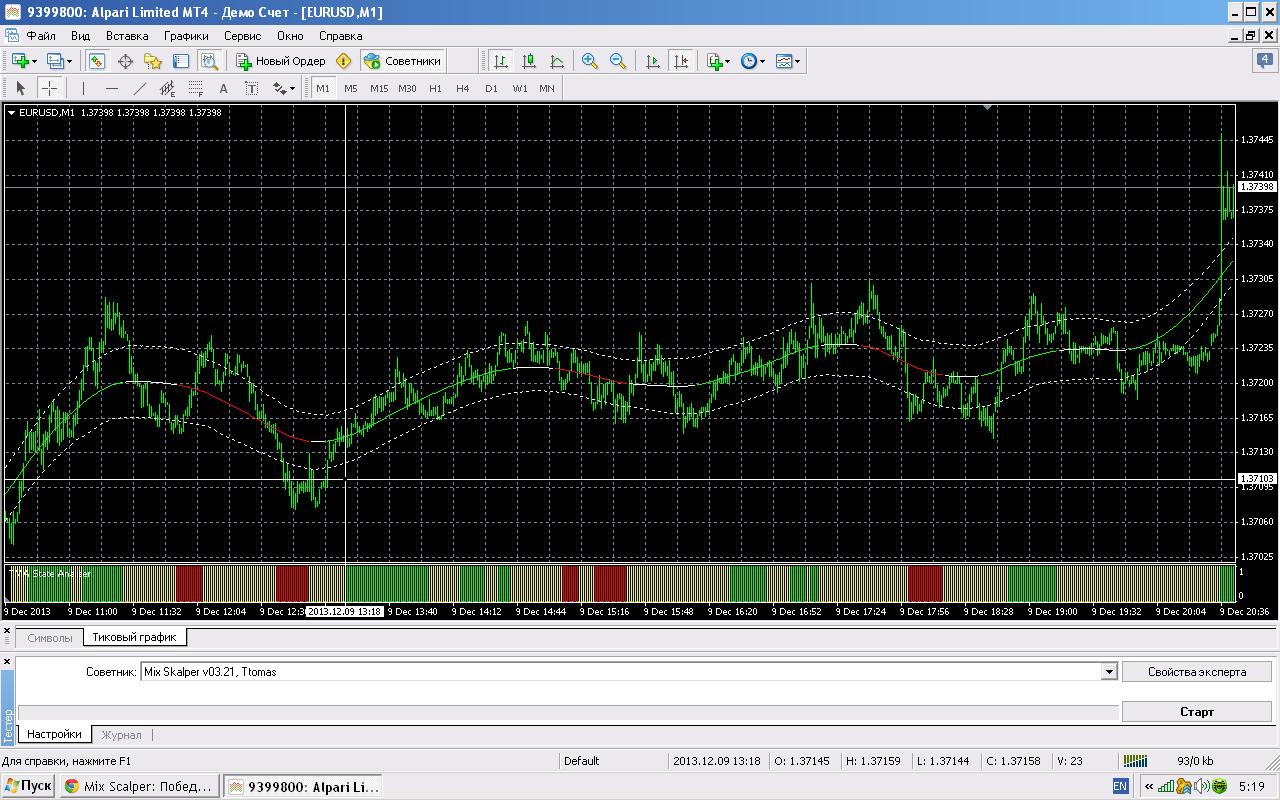Select the crosshair cursor tool
Viewport: 1280px width, 800px height.
tap(49, 88)
